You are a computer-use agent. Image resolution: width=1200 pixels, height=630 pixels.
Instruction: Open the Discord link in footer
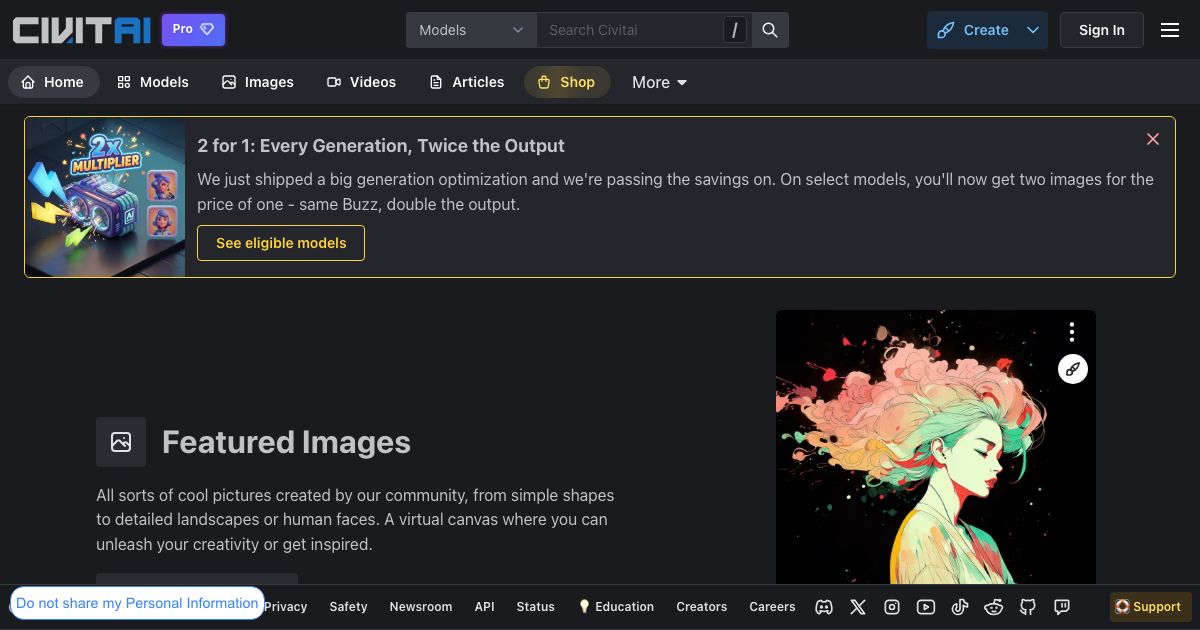824,607
